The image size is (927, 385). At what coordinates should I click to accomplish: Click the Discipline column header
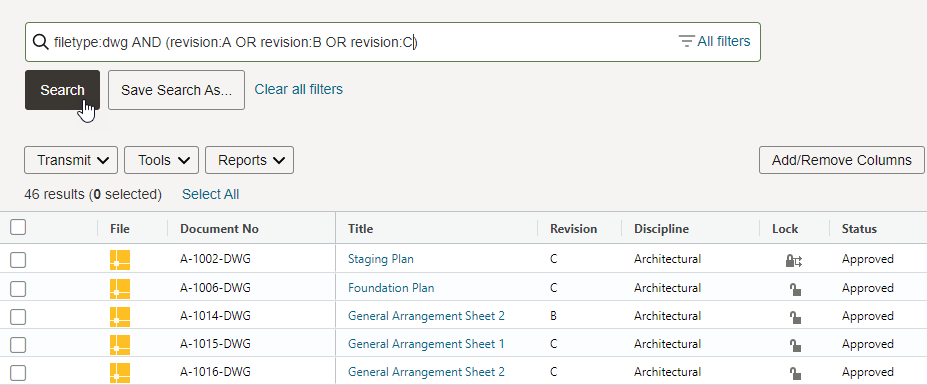click(661, 229)
